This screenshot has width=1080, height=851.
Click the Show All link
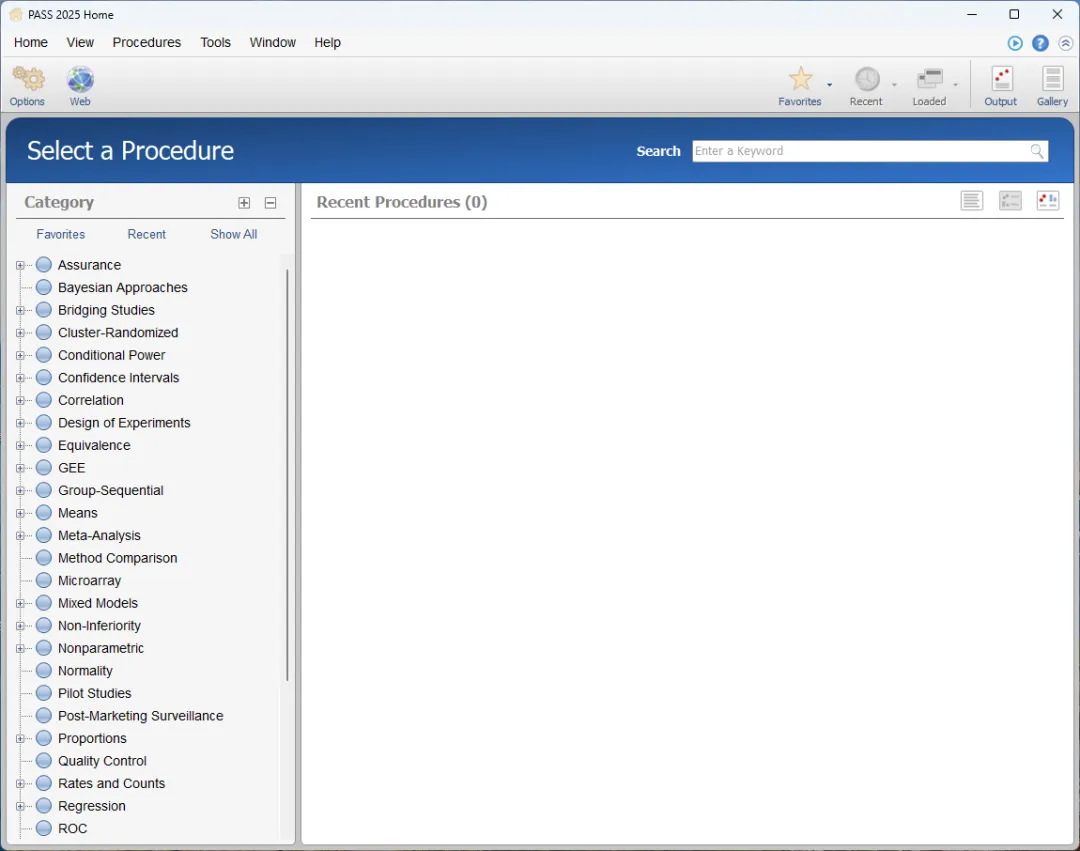point(233,234)
